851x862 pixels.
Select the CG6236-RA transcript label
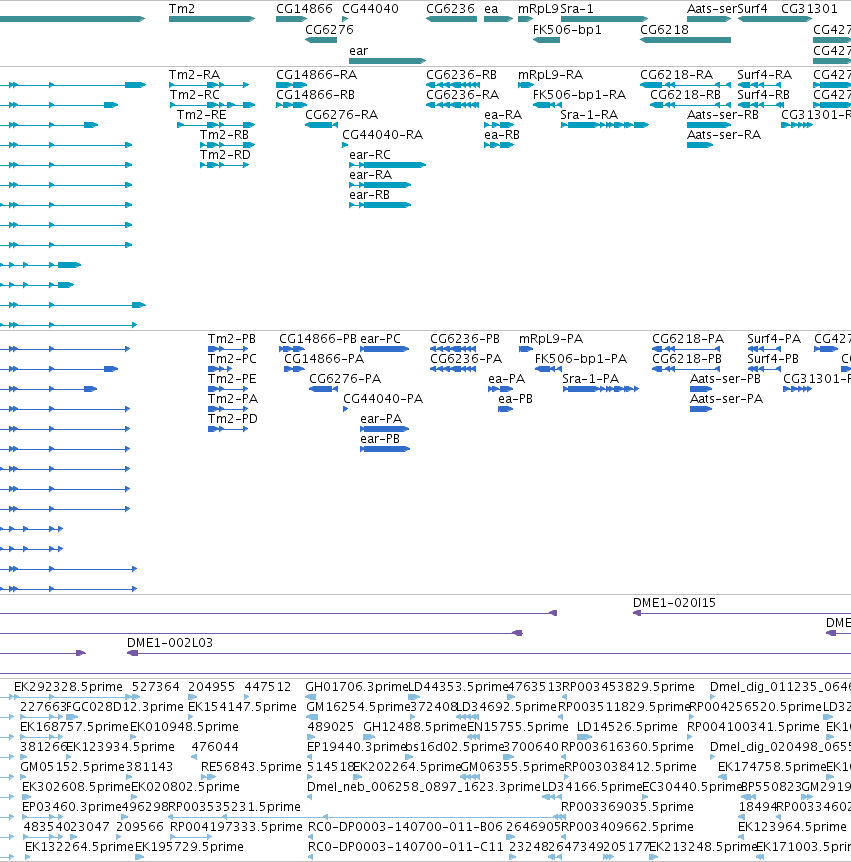(x=462, y=95)
